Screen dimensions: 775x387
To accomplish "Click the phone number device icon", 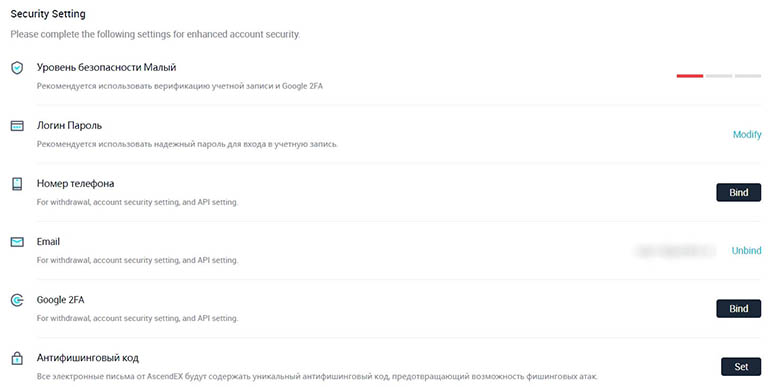I will pyautogui.click(x=17, y=184).
